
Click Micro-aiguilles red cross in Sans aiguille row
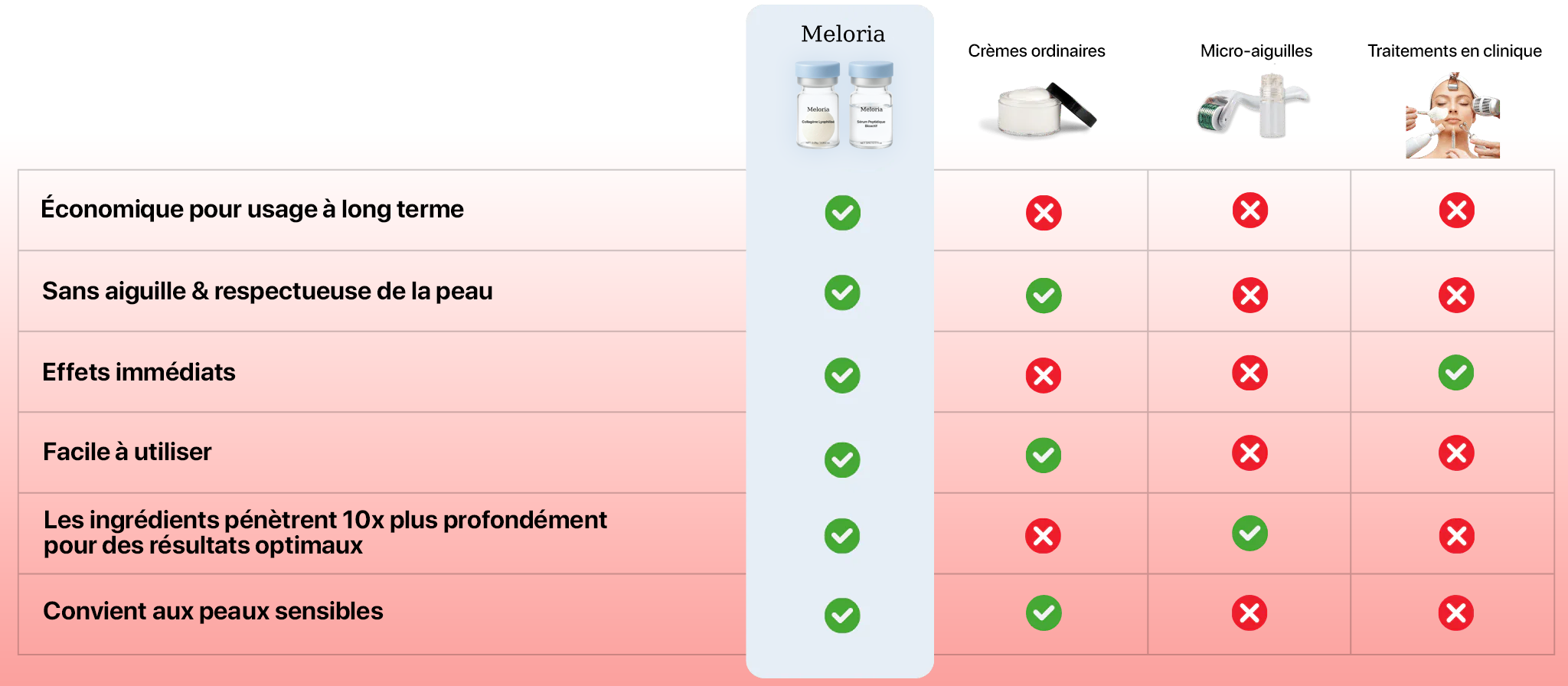[1249, 295]
